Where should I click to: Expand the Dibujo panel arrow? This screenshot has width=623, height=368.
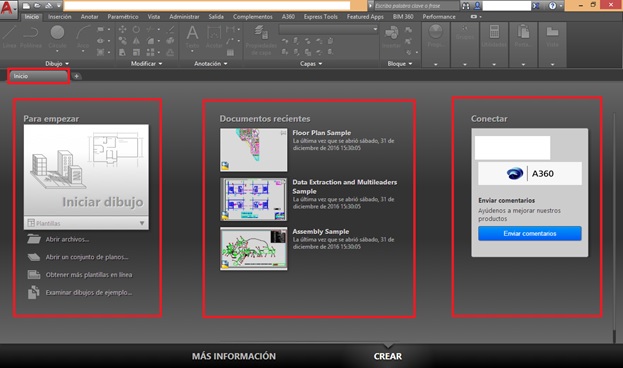67,64
